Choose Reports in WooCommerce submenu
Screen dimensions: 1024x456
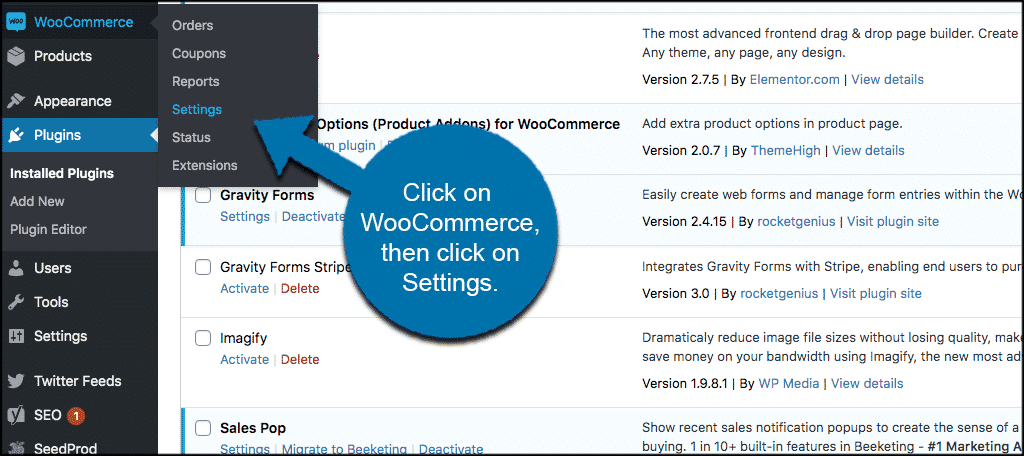tap(196, 82)
